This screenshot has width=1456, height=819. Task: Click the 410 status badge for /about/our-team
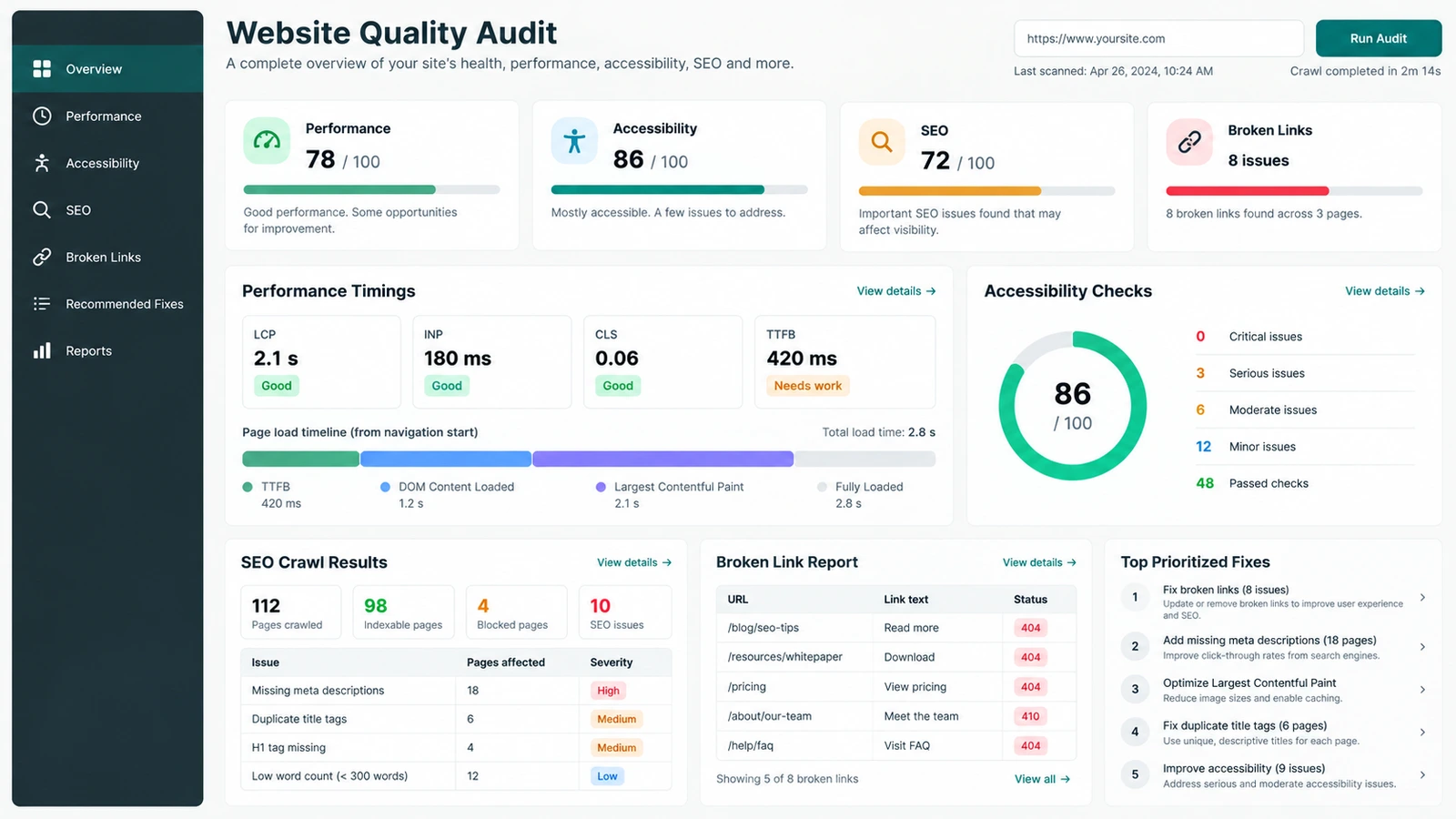[1030, 716]
